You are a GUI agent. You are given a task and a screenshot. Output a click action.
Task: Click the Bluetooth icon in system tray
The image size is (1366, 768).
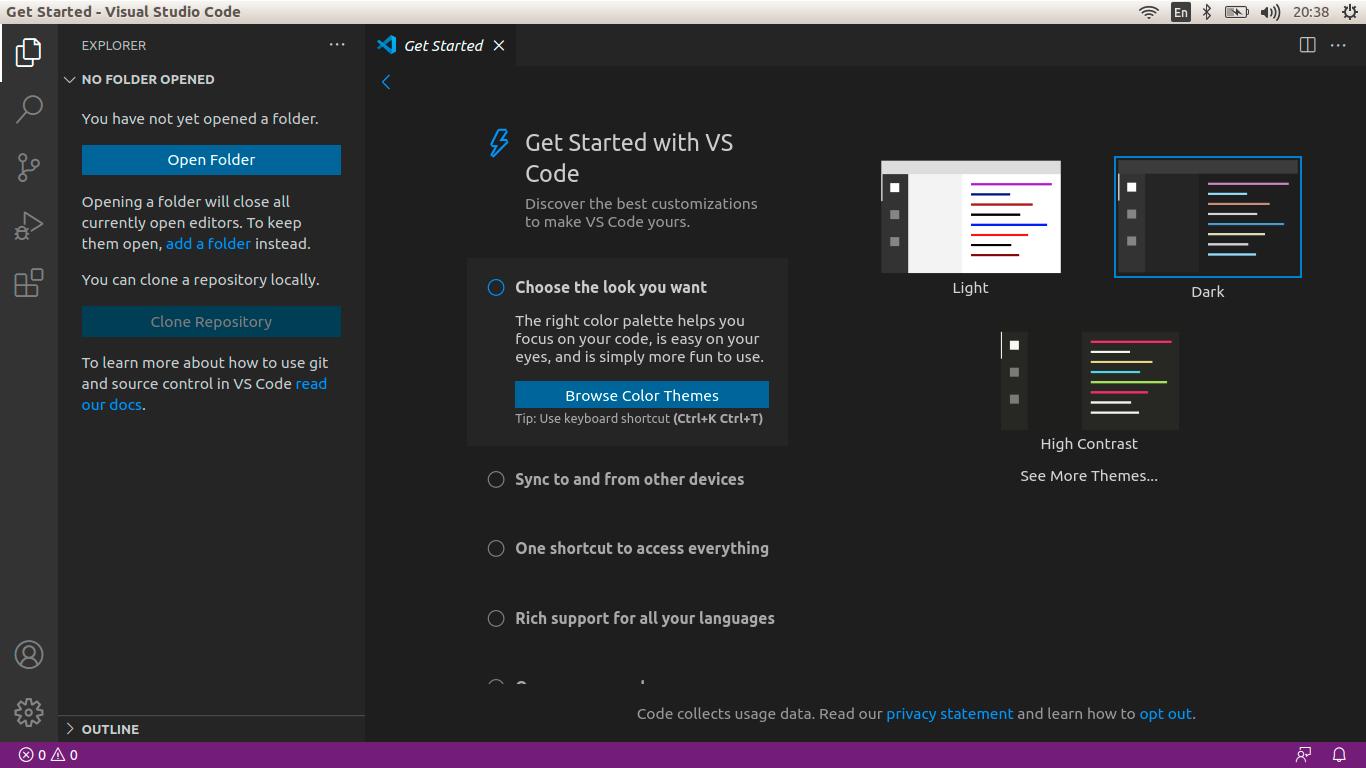click(x=1207, y=12)
